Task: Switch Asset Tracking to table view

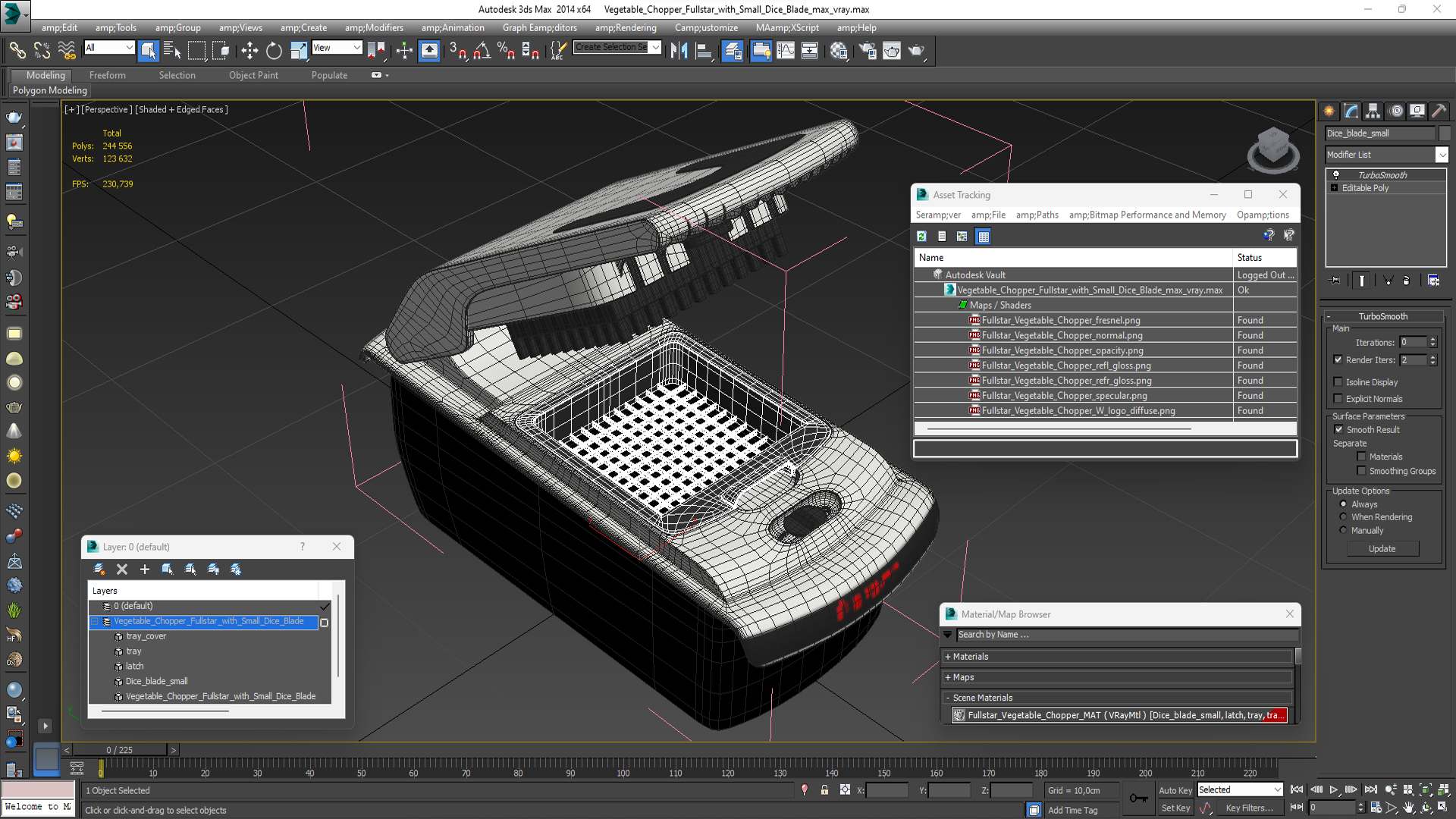Action: pos(984,237)
